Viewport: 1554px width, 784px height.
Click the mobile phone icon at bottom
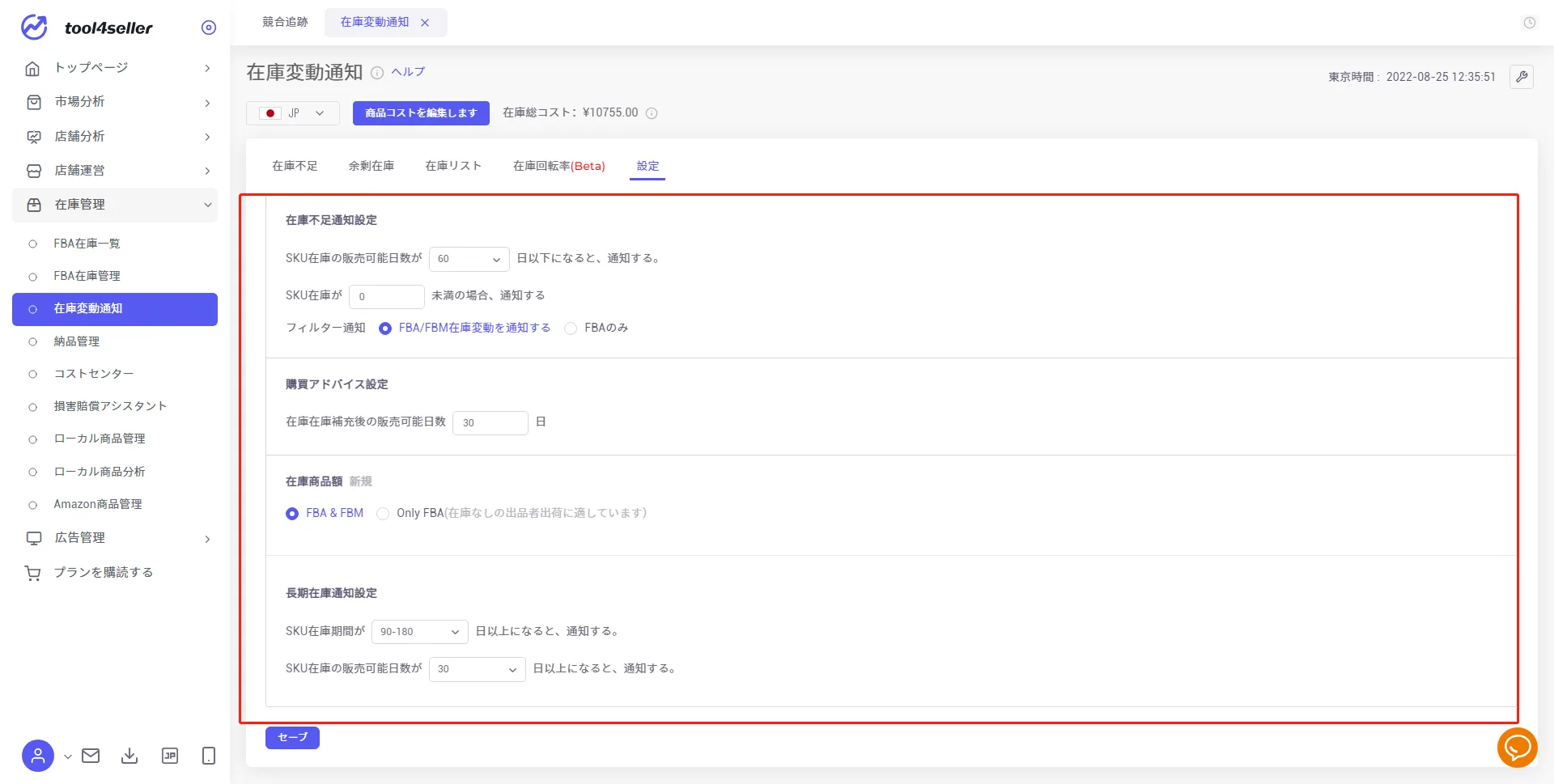coord(209,756)
